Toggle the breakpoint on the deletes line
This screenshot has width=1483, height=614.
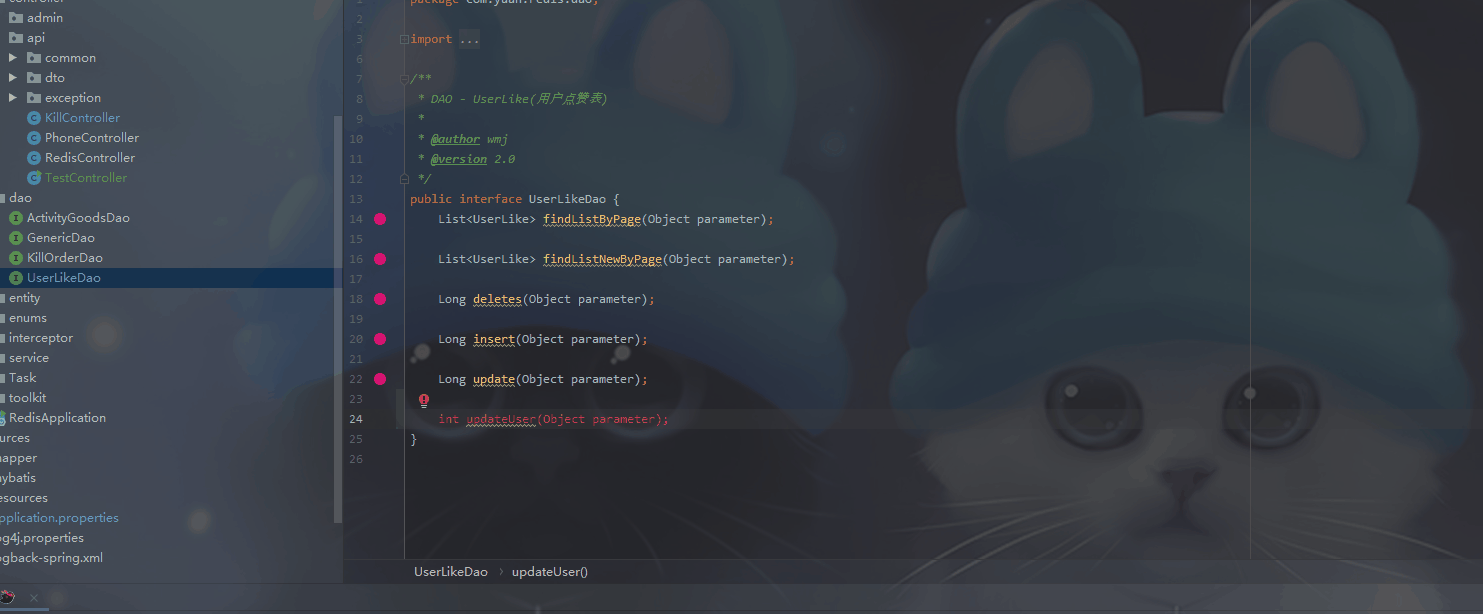click(380, 299)
